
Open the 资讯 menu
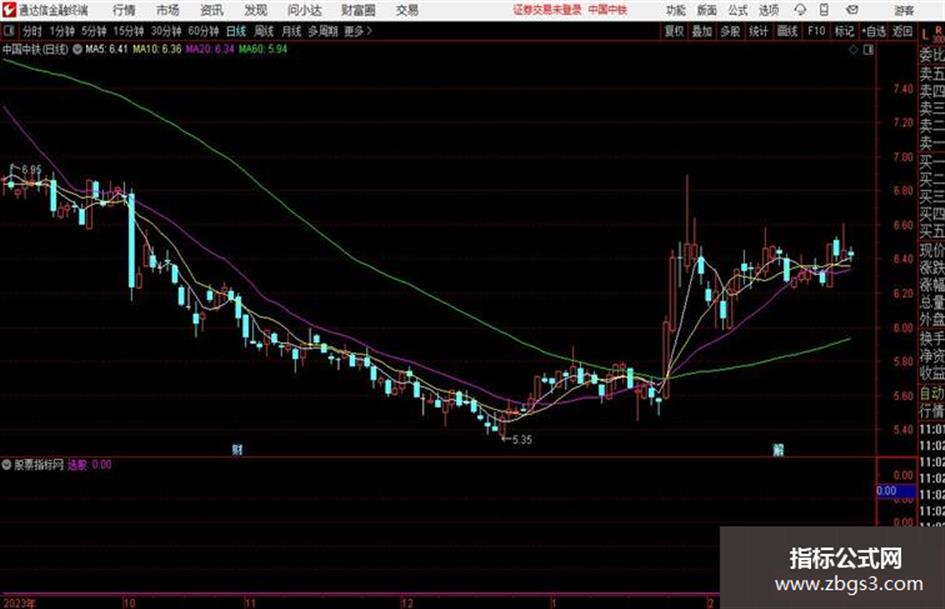(212, 10)
